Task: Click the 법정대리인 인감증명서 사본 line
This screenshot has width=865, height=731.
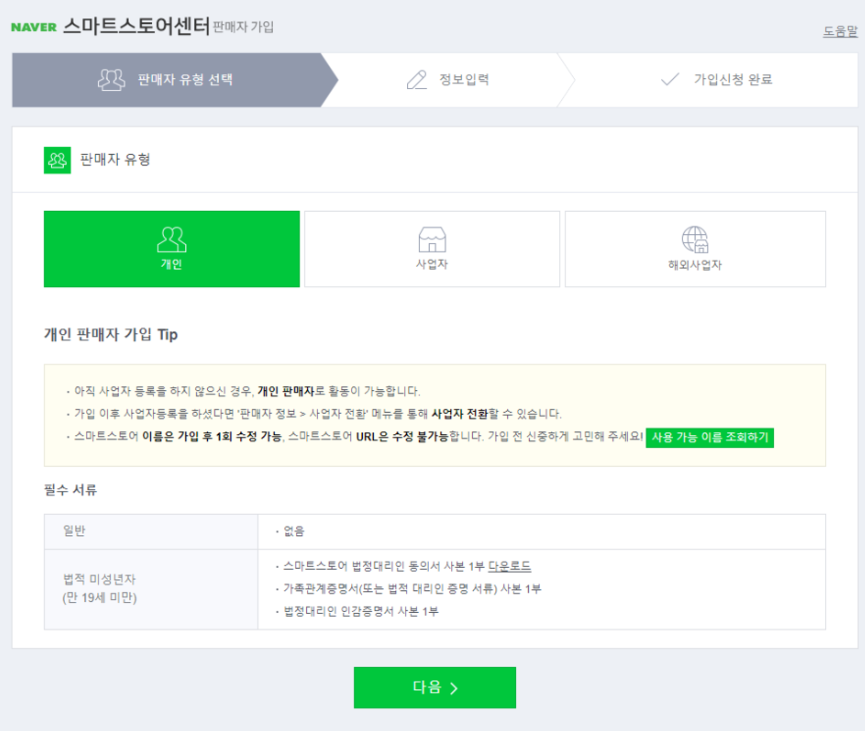Action: (361, 611)
